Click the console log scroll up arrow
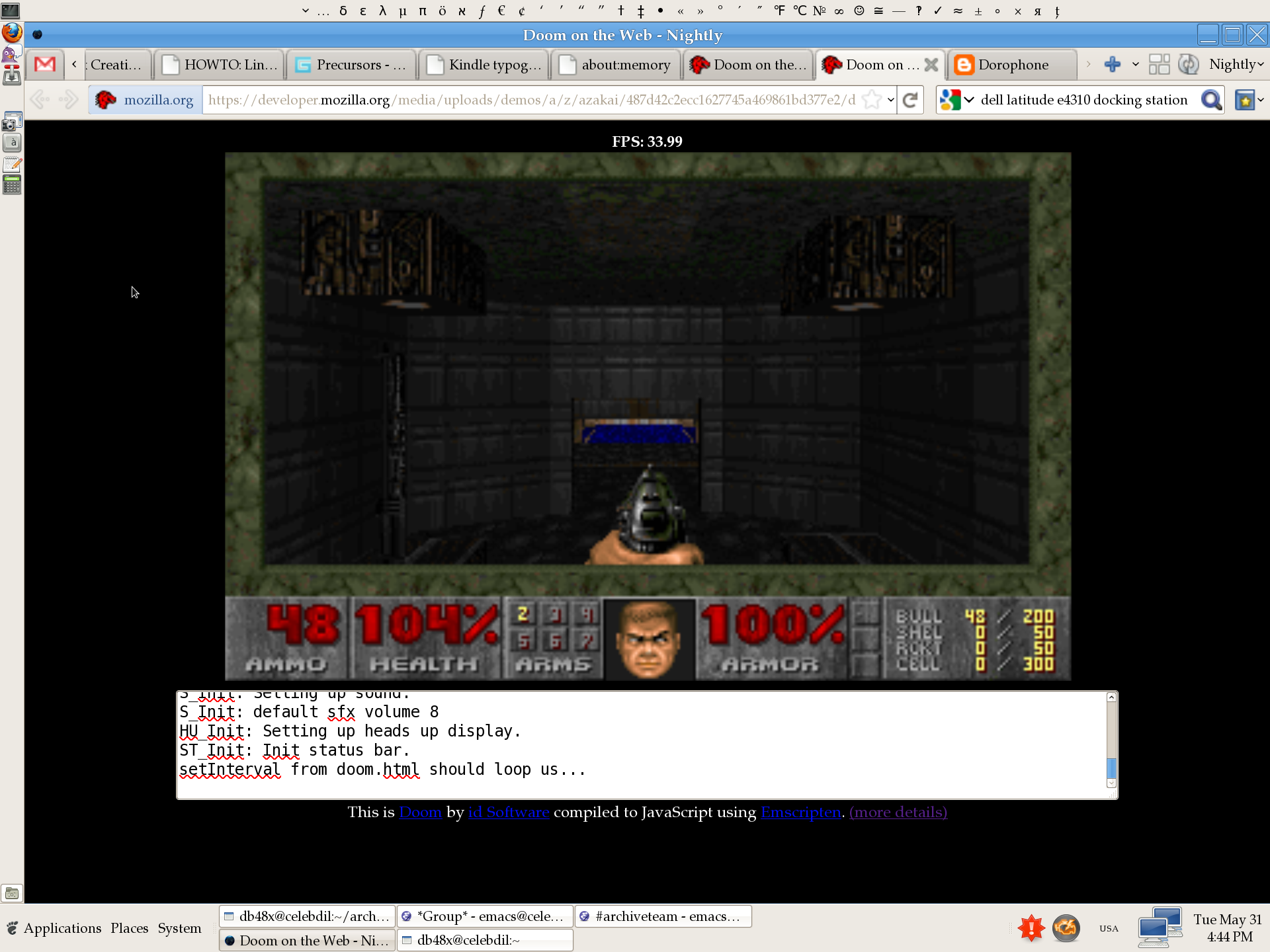 [1111, 697]
